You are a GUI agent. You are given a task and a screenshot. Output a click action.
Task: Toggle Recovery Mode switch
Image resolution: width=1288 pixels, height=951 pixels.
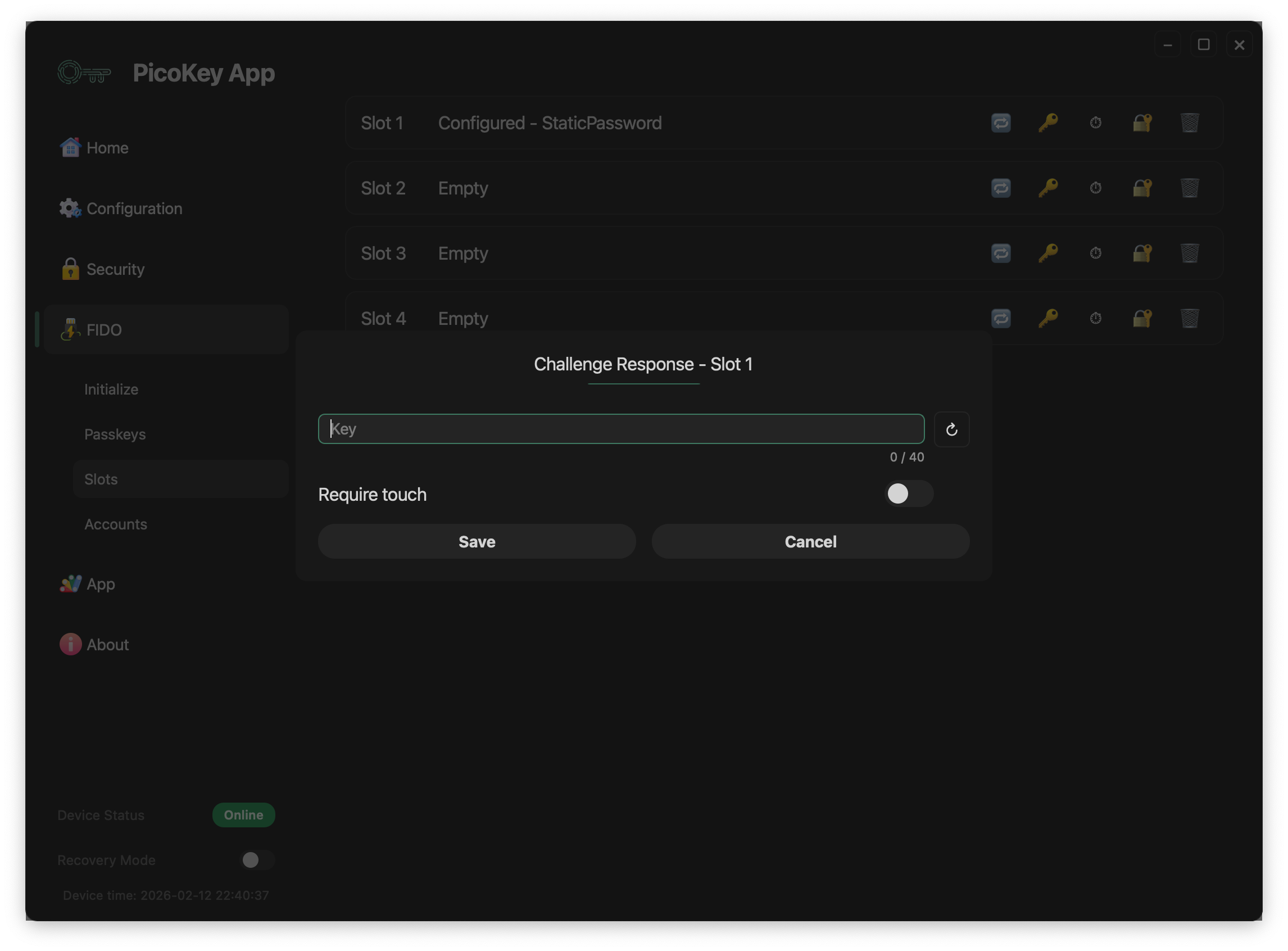pos(257,860)
